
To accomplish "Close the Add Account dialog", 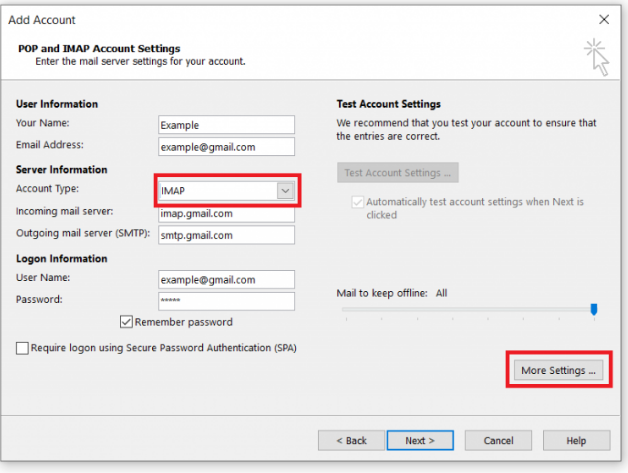I will click(604, 19).
